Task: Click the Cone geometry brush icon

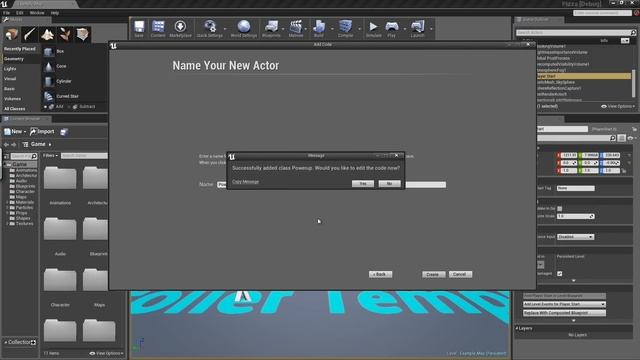Action: click(49, 66)
